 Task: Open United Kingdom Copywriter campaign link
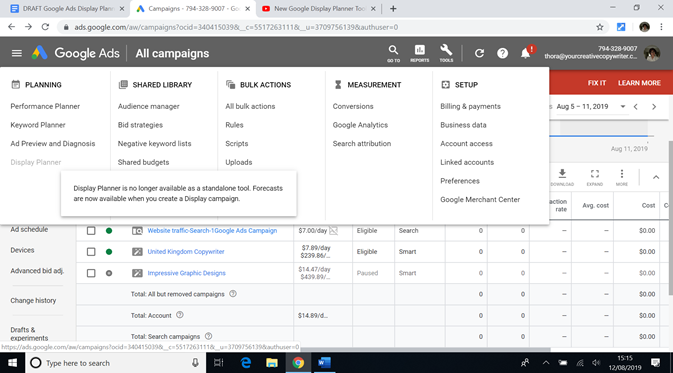(186, 252)
